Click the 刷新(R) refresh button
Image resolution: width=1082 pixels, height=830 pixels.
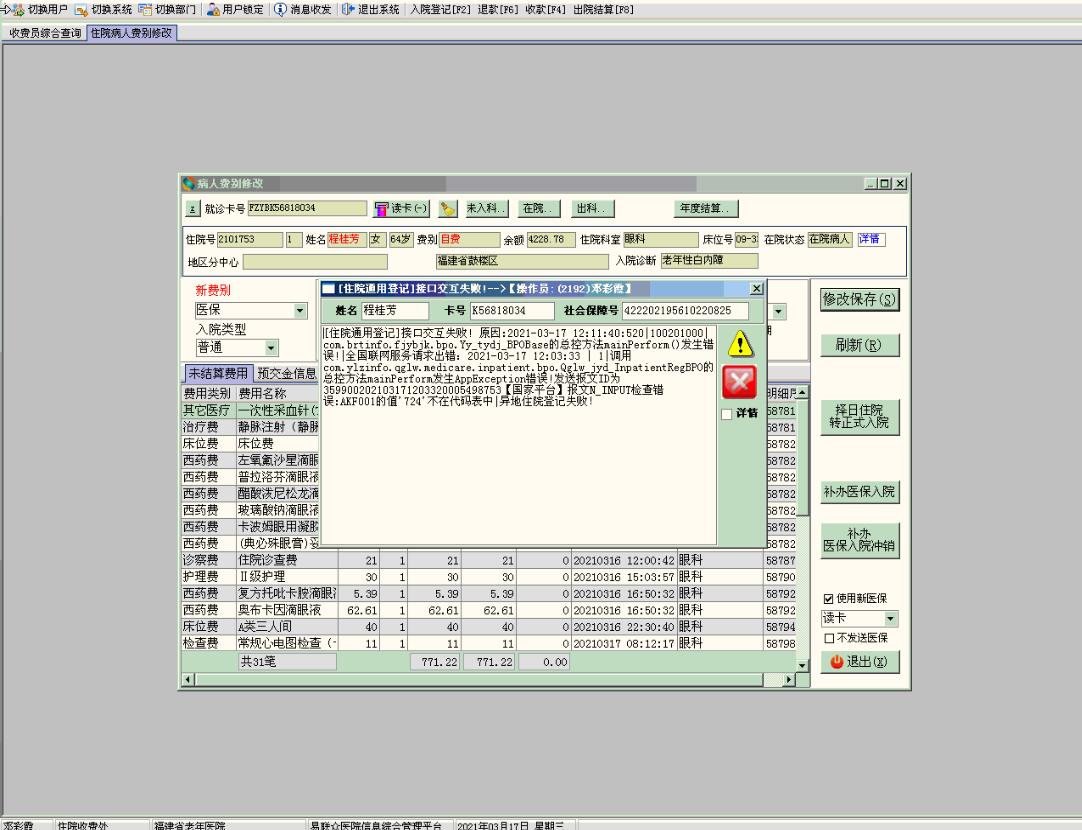[860, 345]
